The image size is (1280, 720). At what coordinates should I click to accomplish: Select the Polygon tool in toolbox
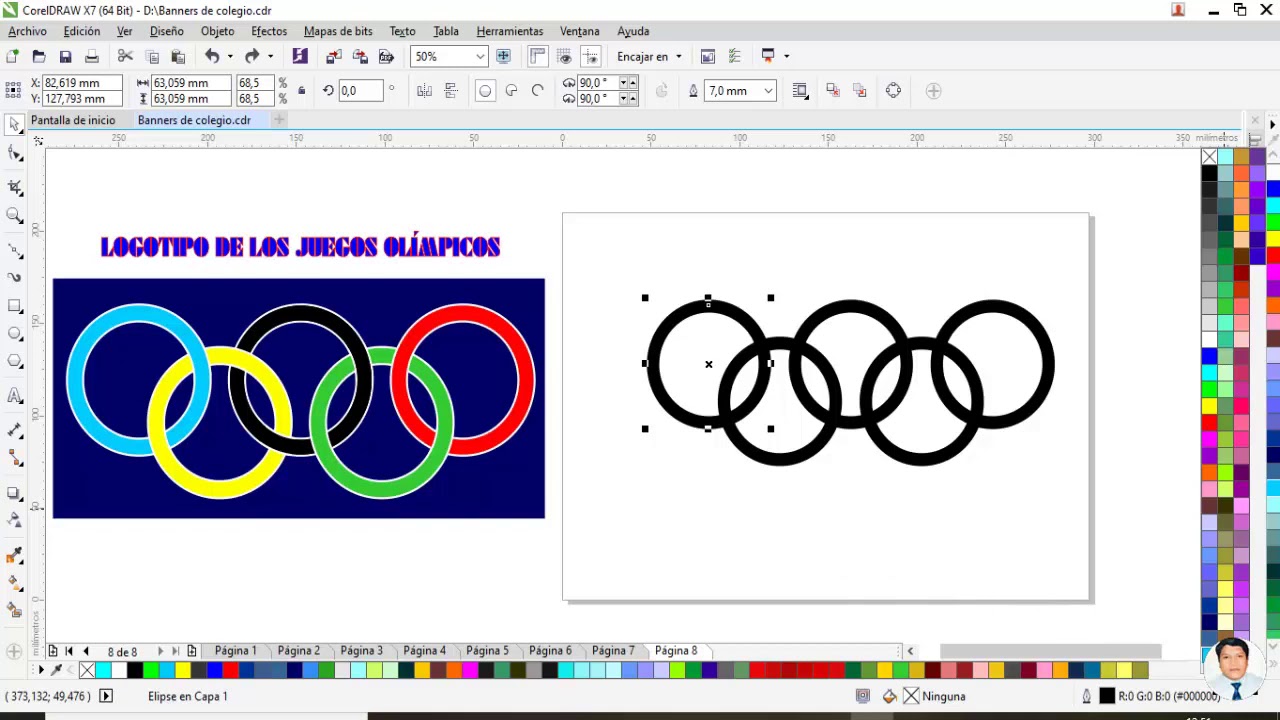coord(14,362)
